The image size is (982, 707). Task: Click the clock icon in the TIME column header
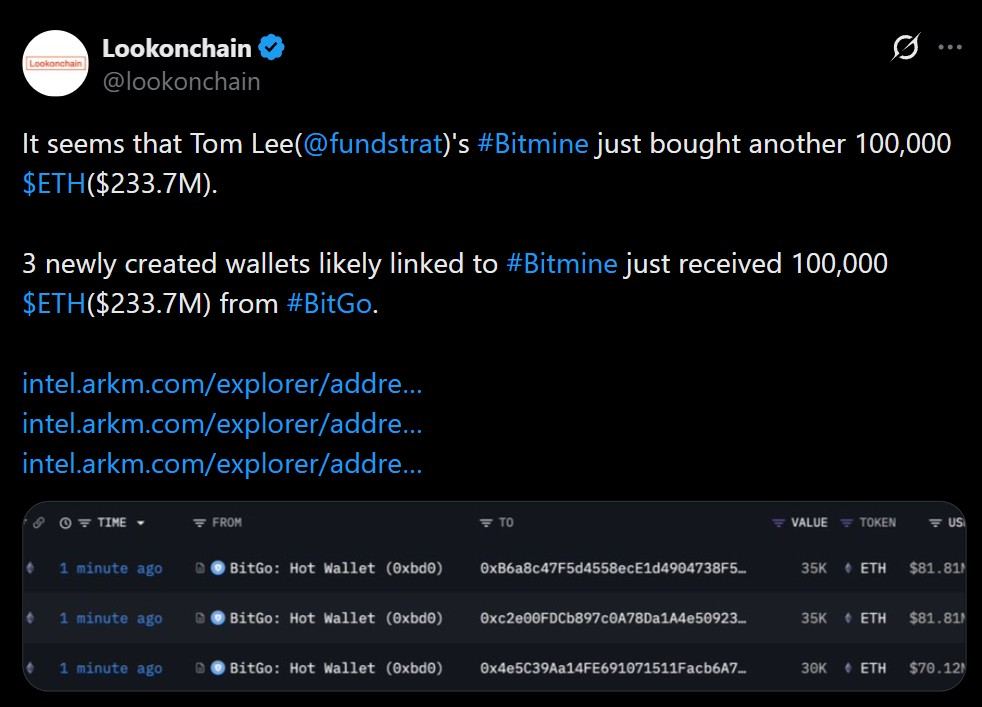click(x=65, y=522)
